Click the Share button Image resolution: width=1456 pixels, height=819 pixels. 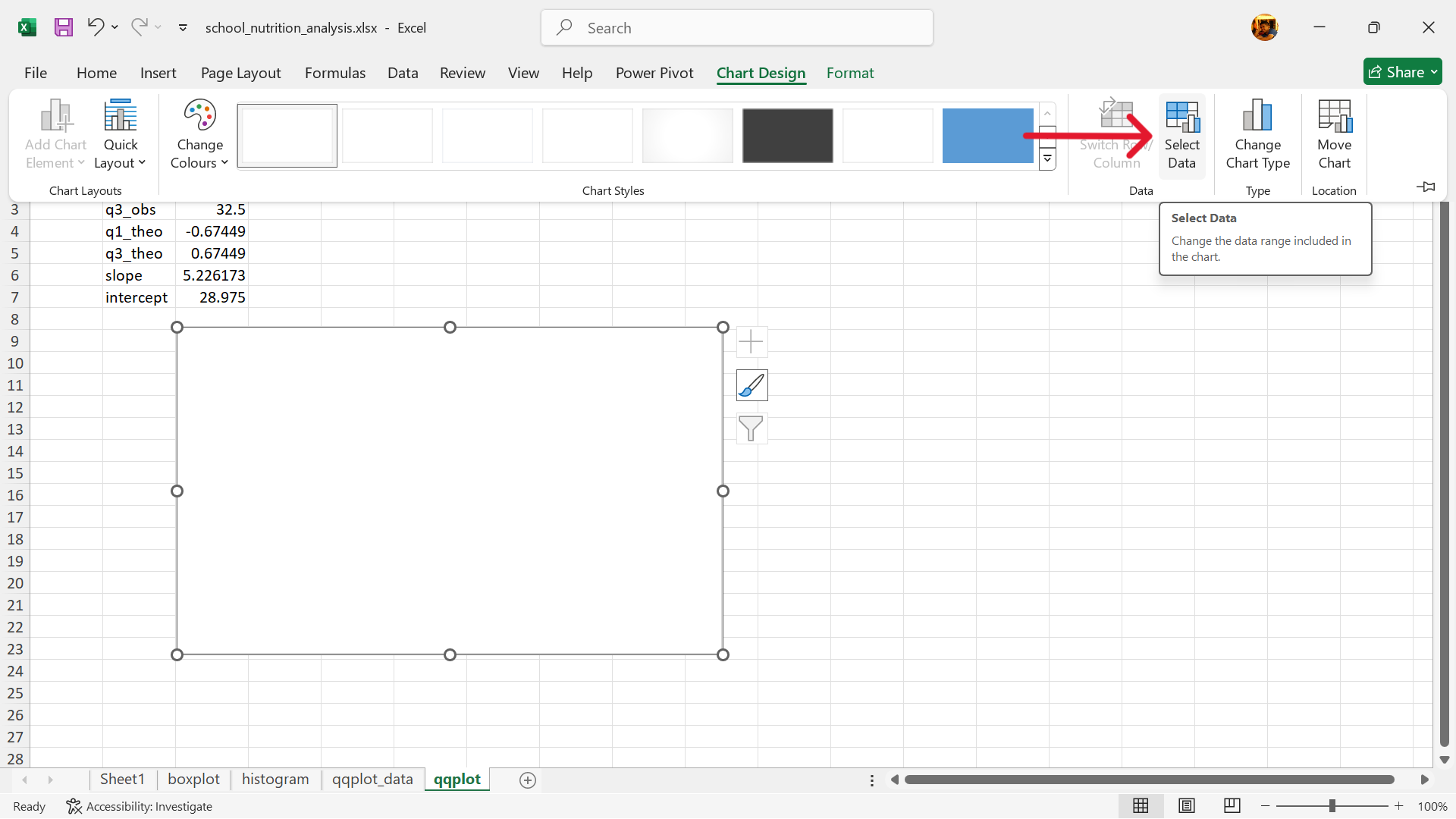point(1402,72)
